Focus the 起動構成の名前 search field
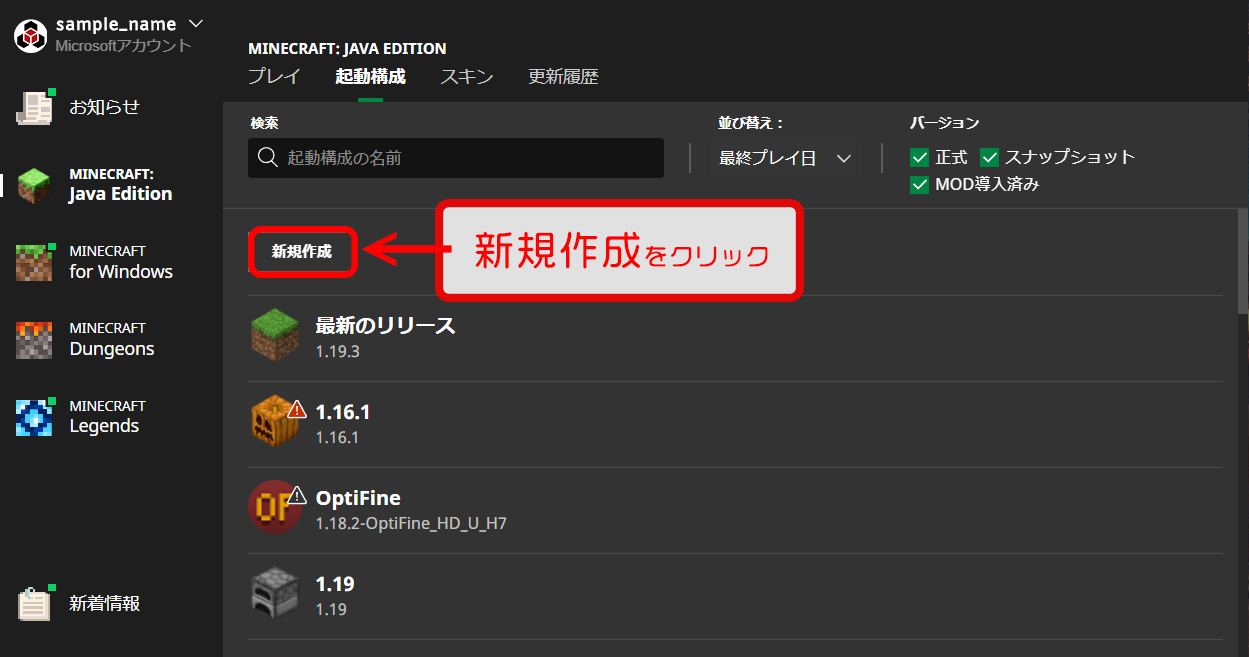 pyautogui.click(x=456, y=158)
